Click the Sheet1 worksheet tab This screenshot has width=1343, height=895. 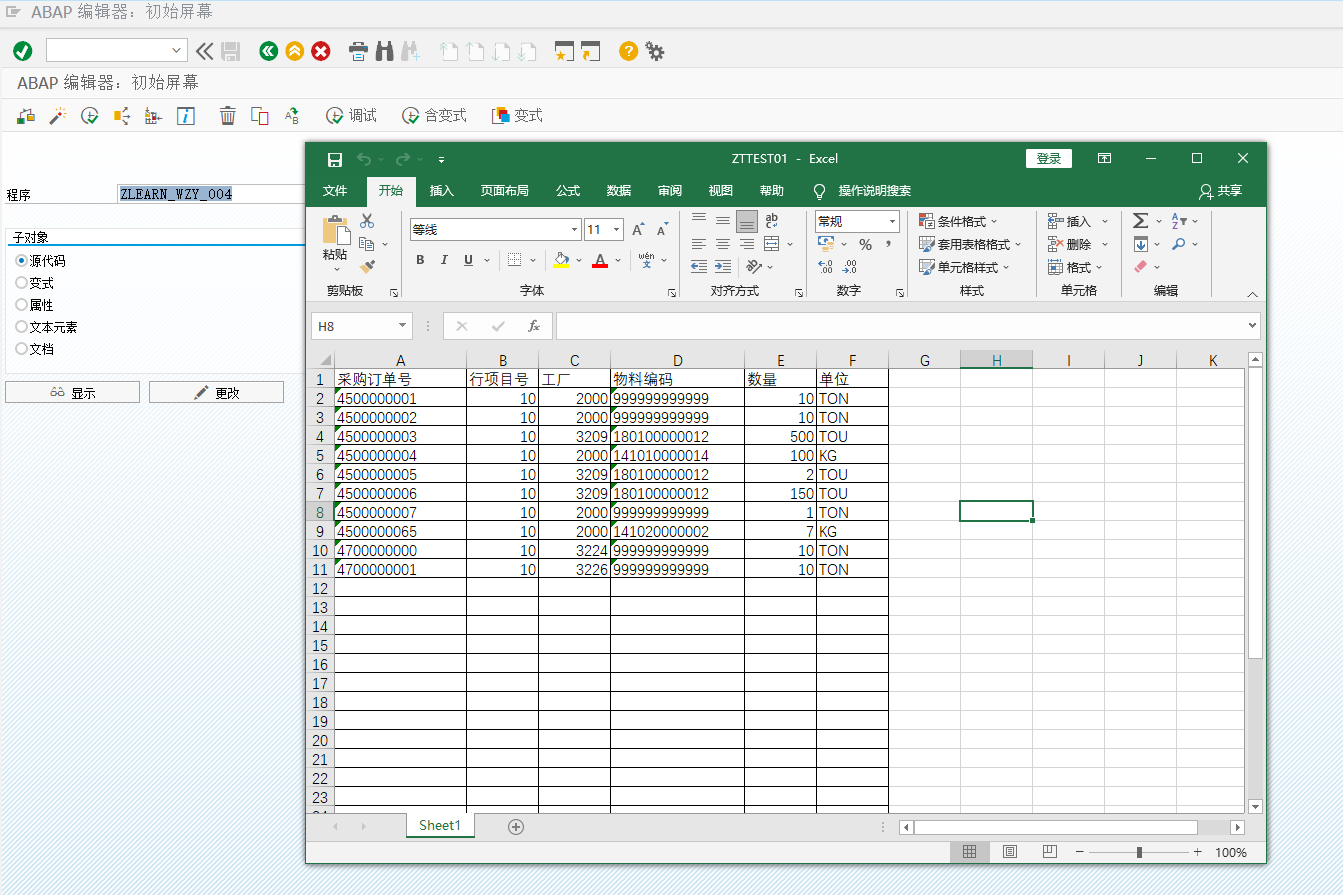(x=439, y=826)
